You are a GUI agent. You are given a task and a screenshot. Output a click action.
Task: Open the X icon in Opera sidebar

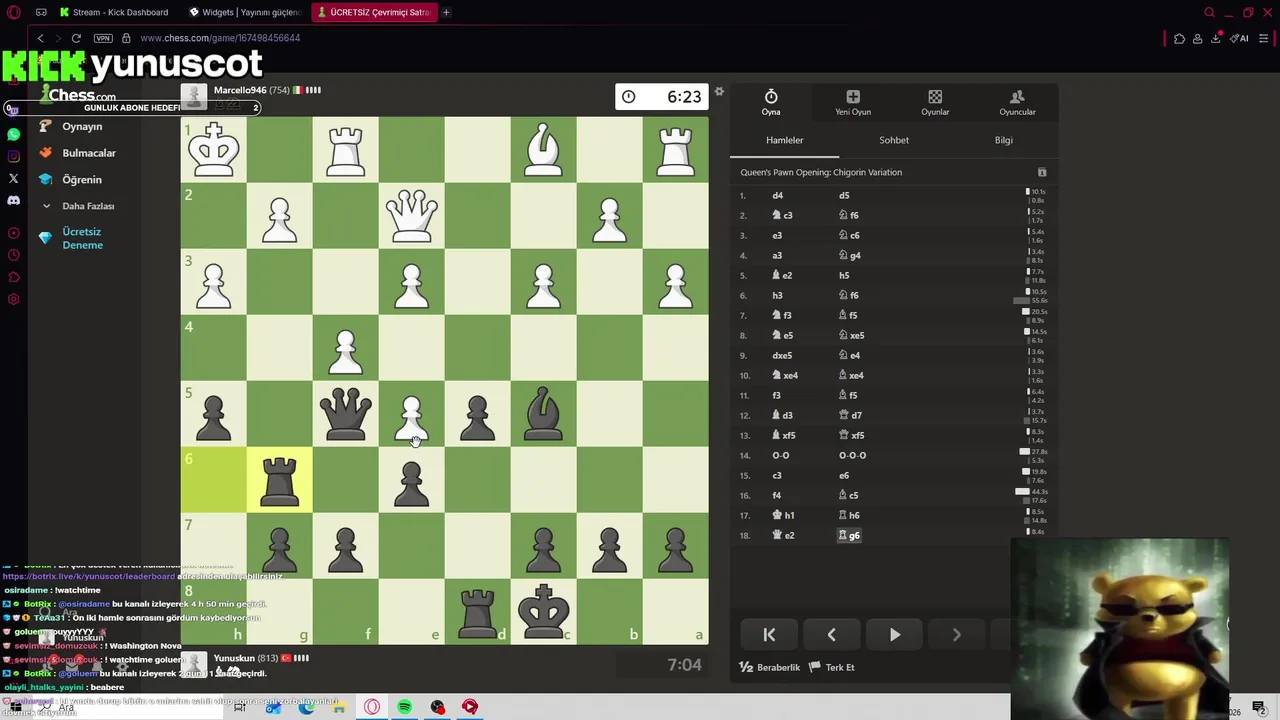pos(13,178)
